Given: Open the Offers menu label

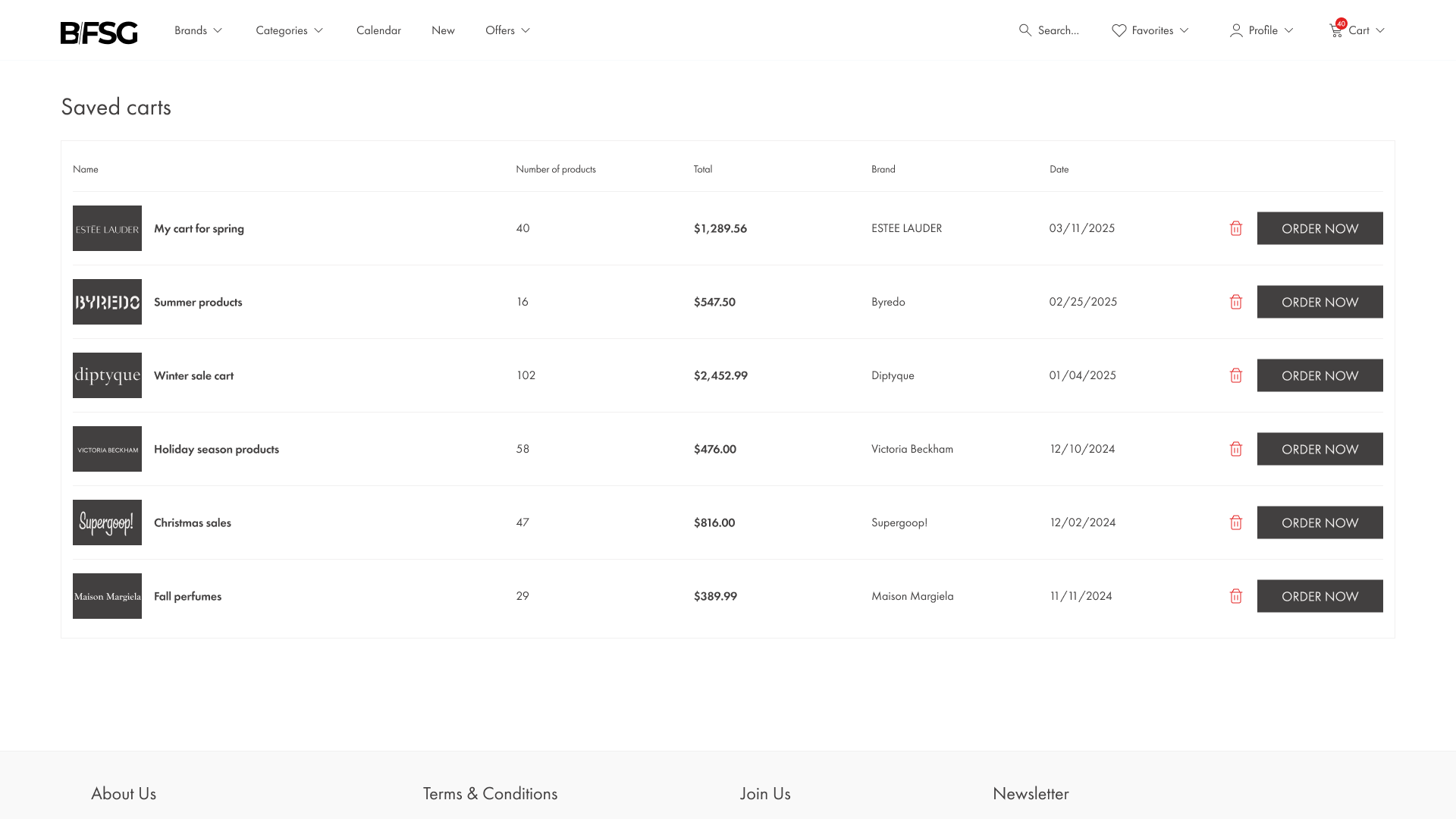Looking at the screenshot, I should pyautogui.click(x=500, y=30).
